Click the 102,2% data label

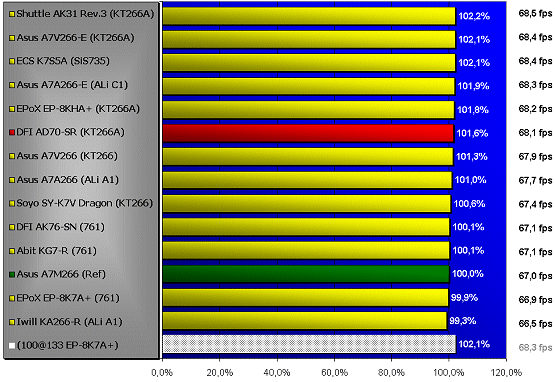[x=474, y=16]
